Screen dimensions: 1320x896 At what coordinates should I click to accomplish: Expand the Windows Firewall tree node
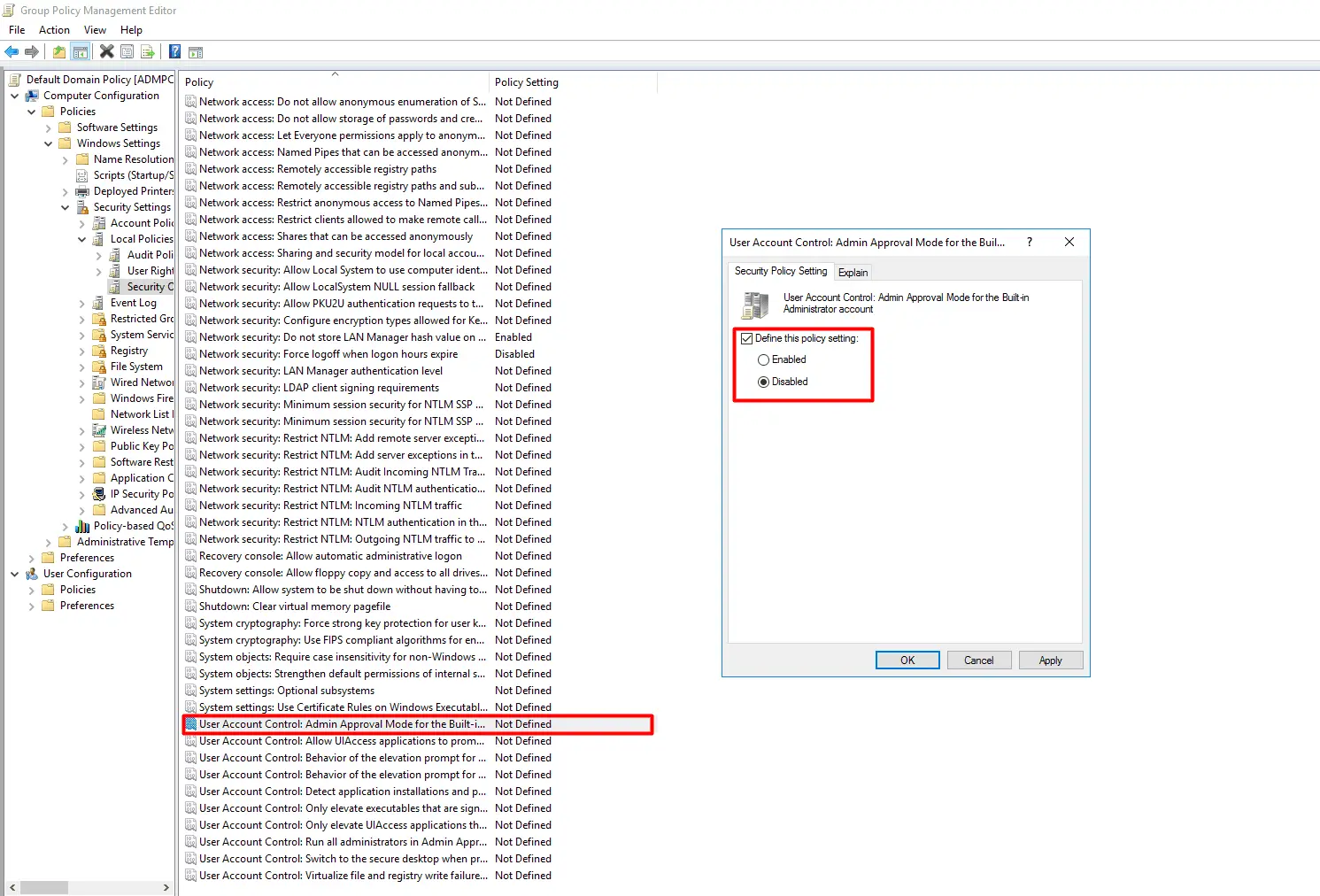pos(82,398)
